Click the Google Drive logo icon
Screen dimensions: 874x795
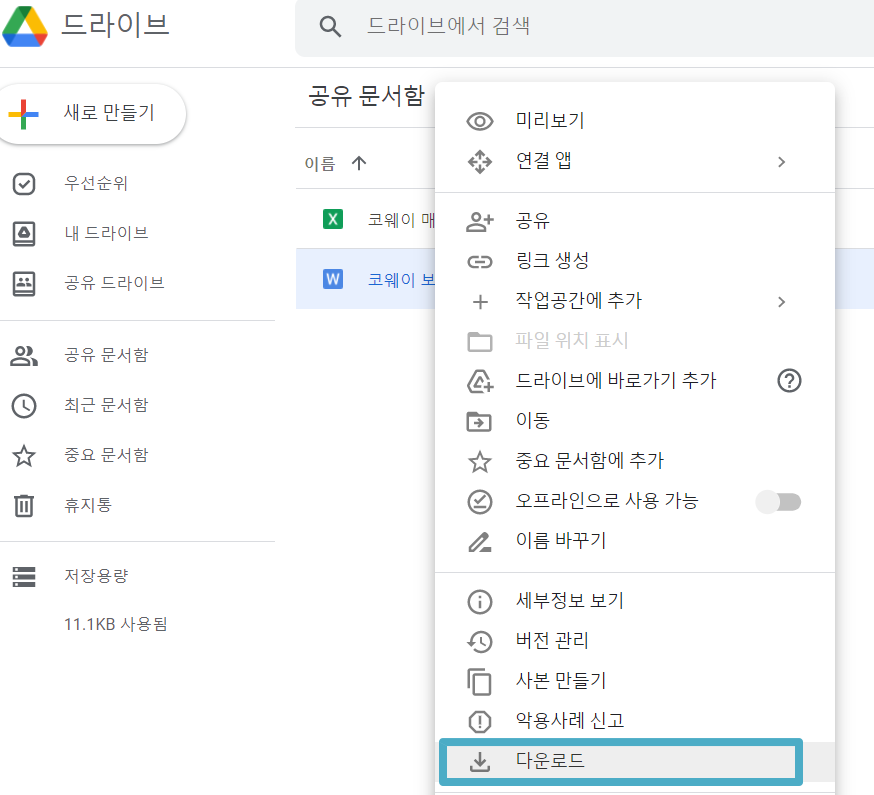tap(25, 26)
